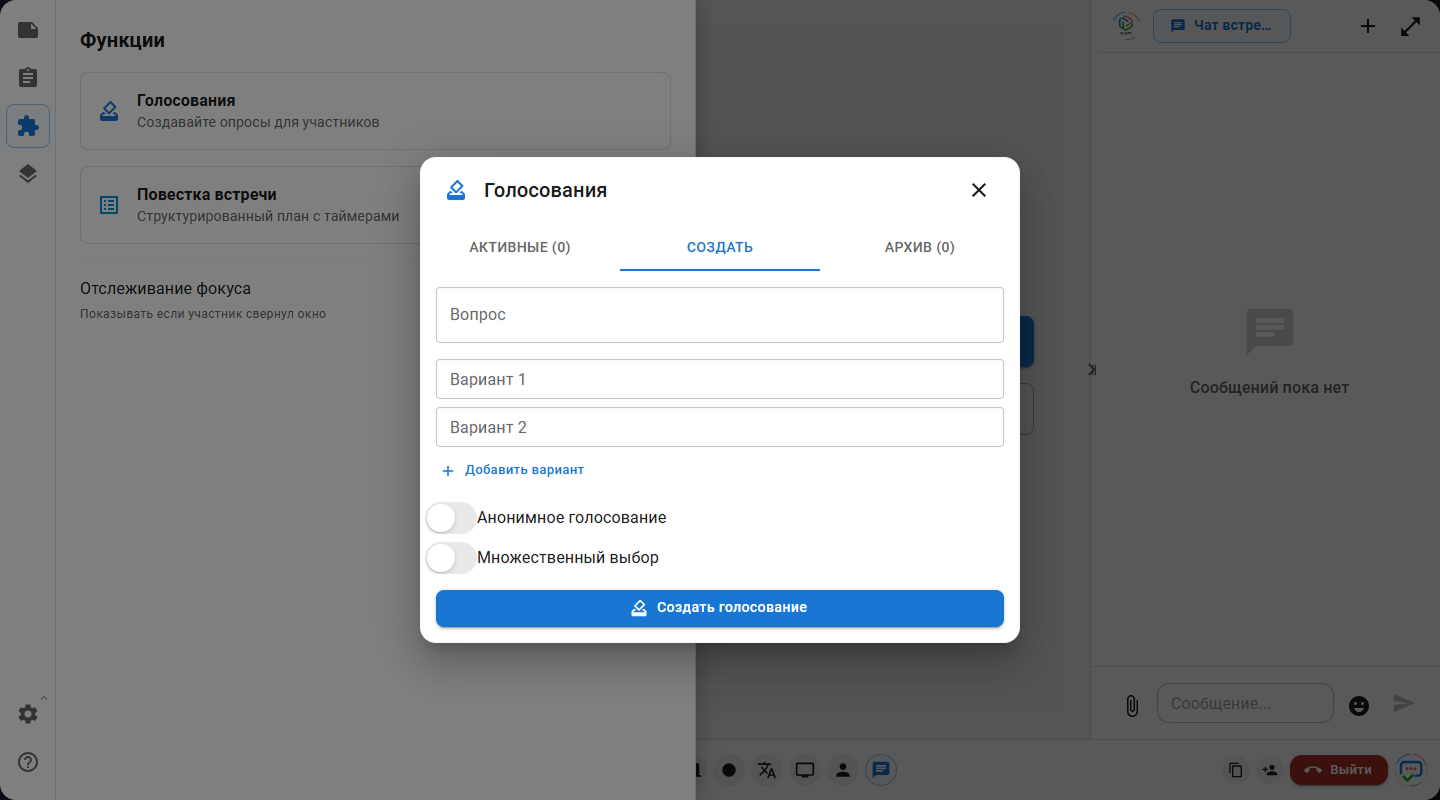This screenshot has height=800, width=1440.
Task: Click the Добавить вариант link
Action: click(512, 470)
